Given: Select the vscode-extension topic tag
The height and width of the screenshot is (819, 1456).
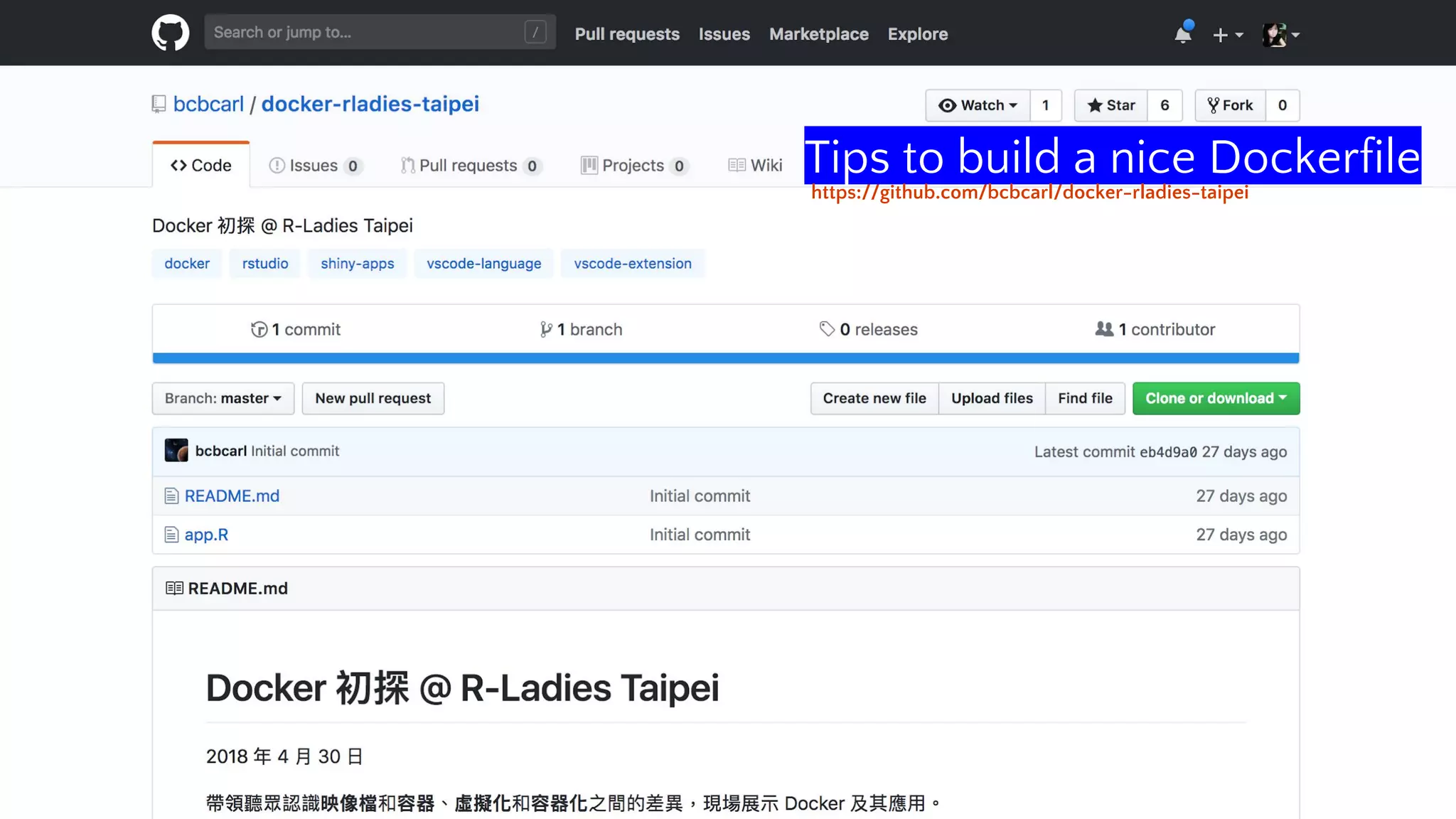Looking at the screenshot, I should tap(633, 264).
